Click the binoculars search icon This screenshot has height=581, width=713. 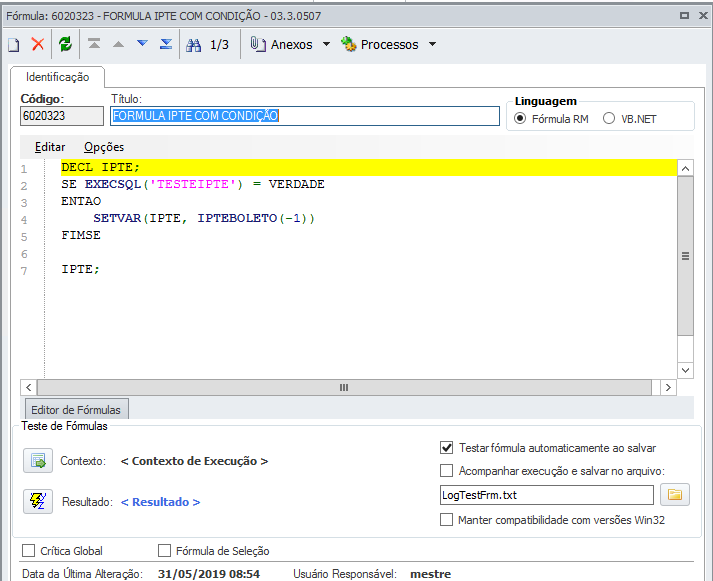click(x=194, y=45)
